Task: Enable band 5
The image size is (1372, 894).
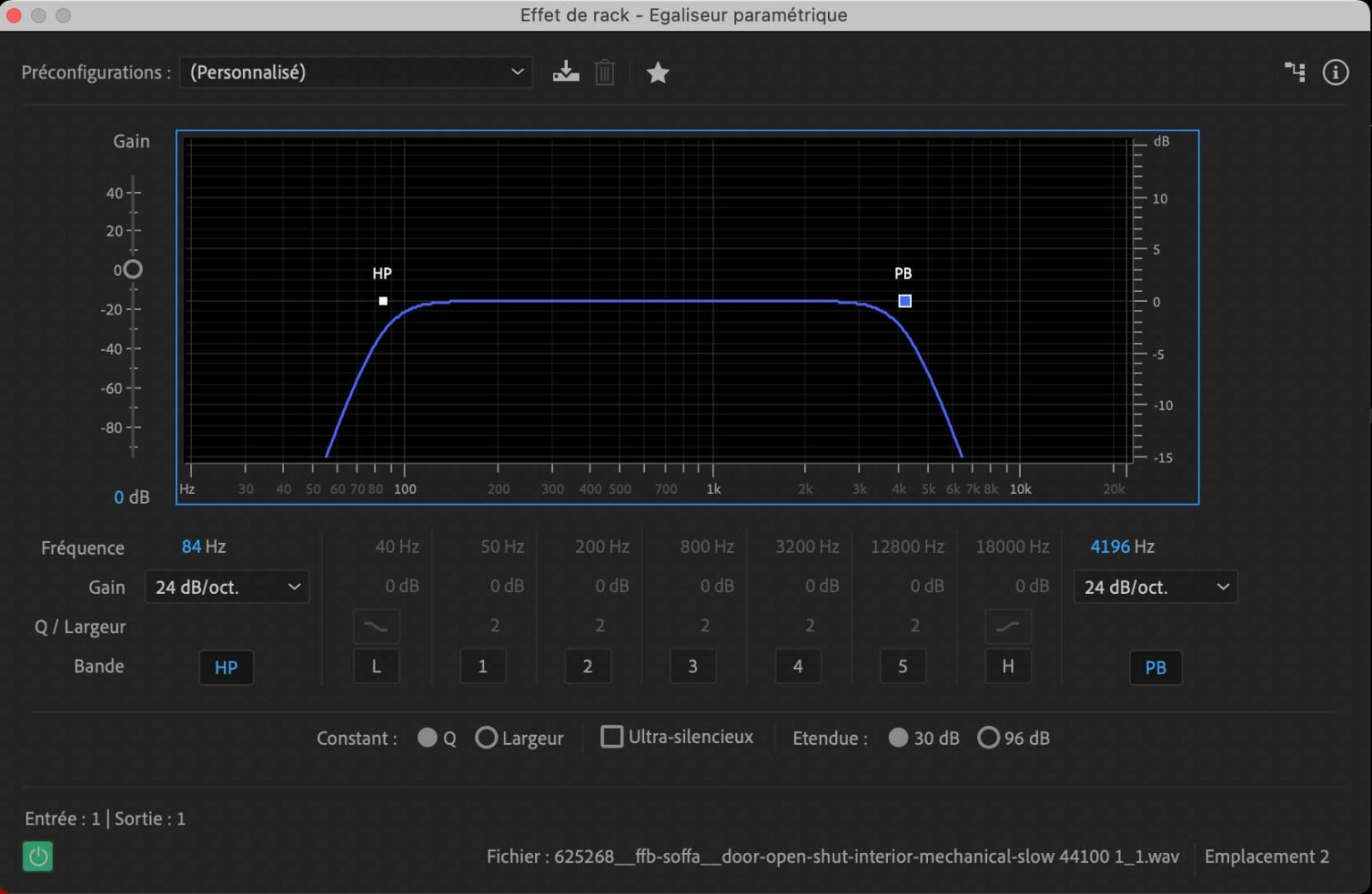Action: [x=903, y=666]
